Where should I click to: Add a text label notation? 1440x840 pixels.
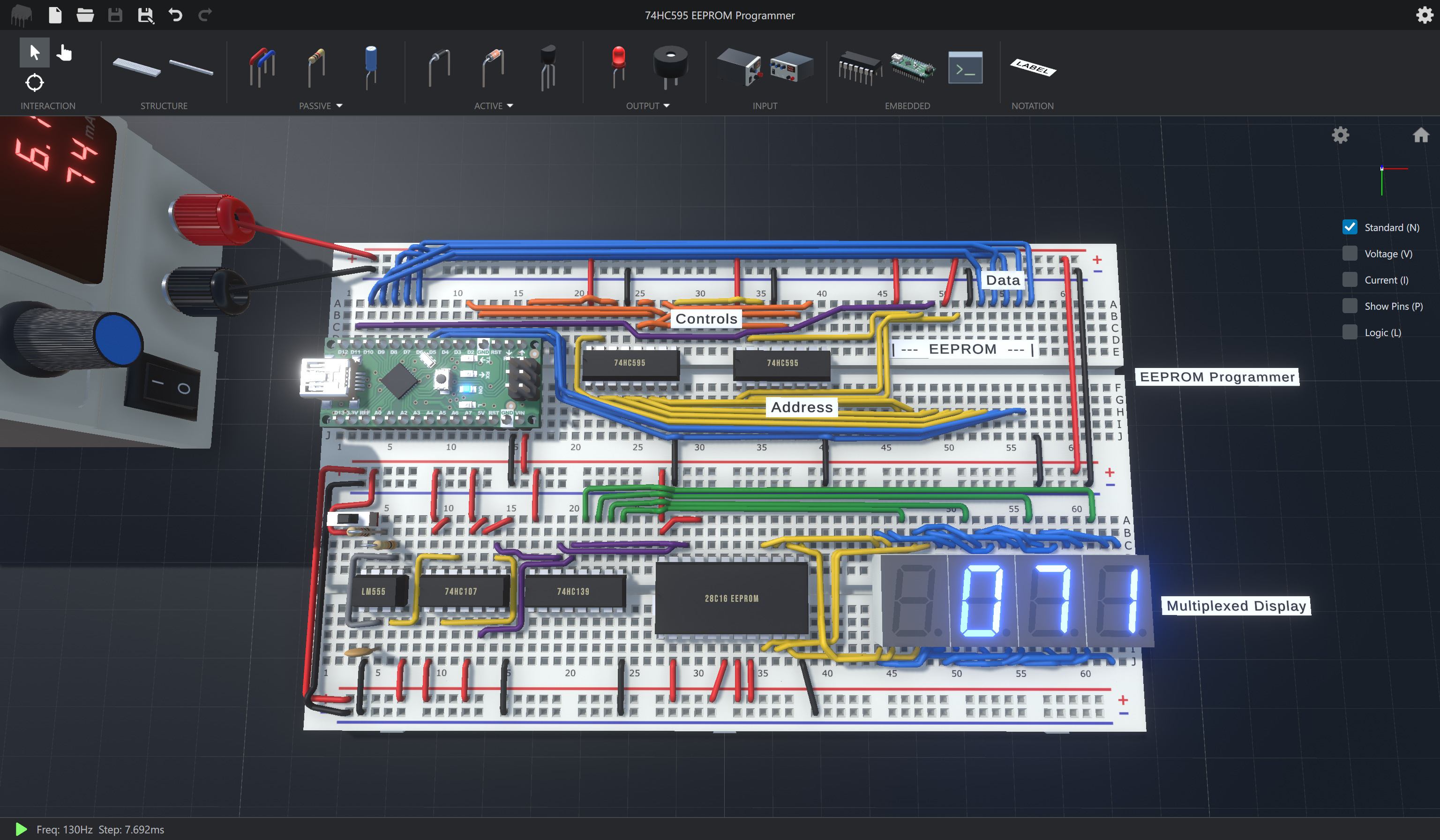[x=1033, y=67]
